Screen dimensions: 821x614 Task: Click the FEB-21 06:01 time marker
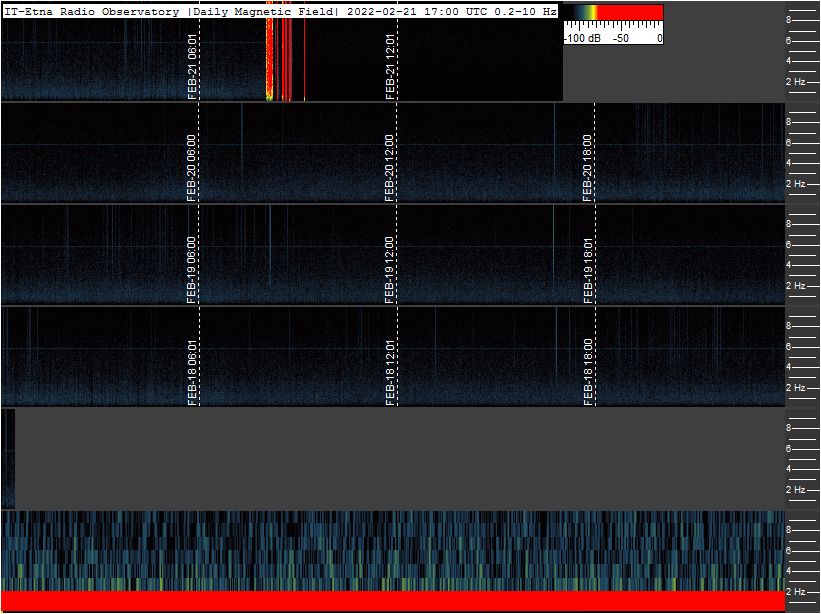pos(192,67)
